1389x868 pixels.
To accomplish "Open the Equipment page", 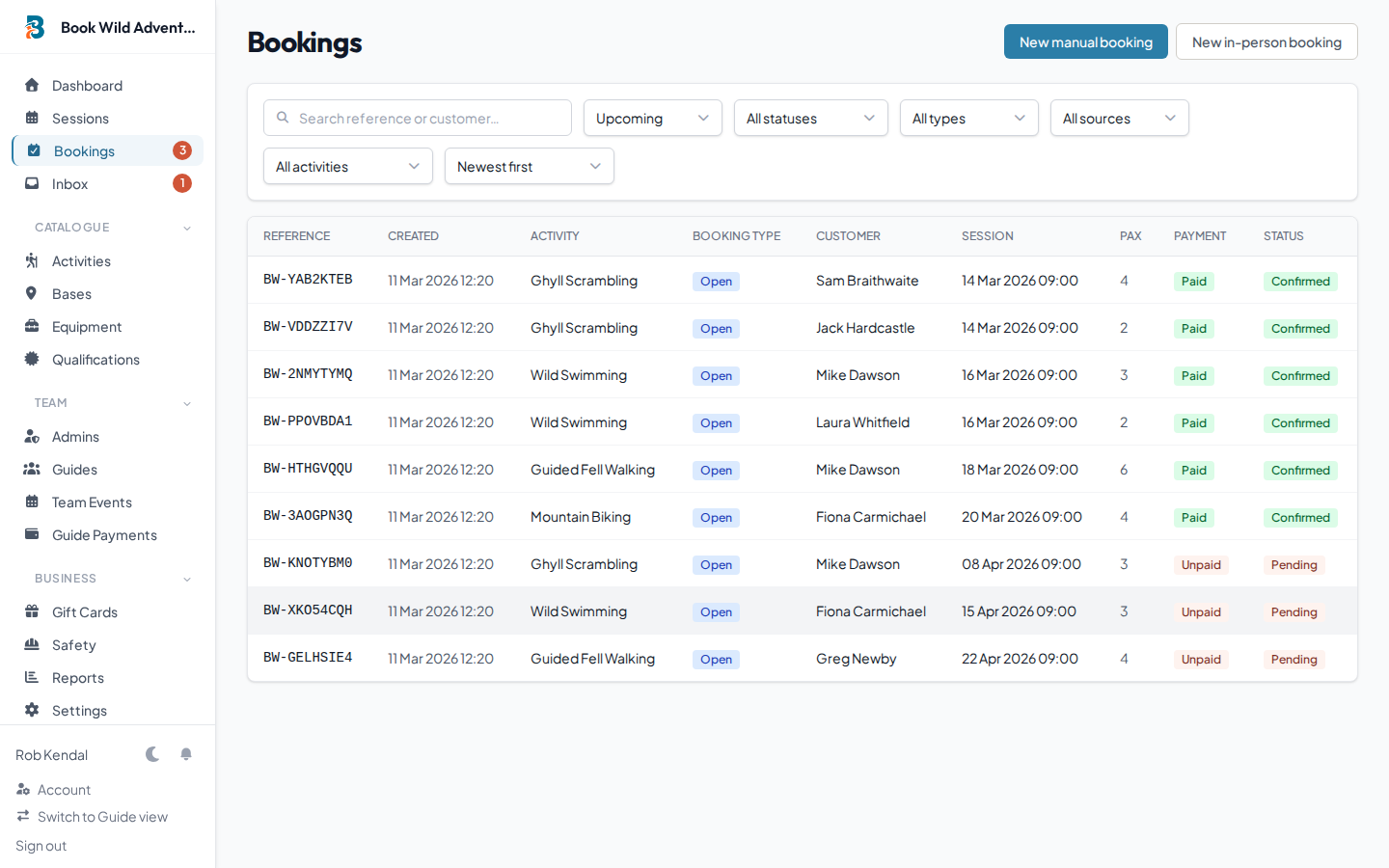I will click(87, 326).
